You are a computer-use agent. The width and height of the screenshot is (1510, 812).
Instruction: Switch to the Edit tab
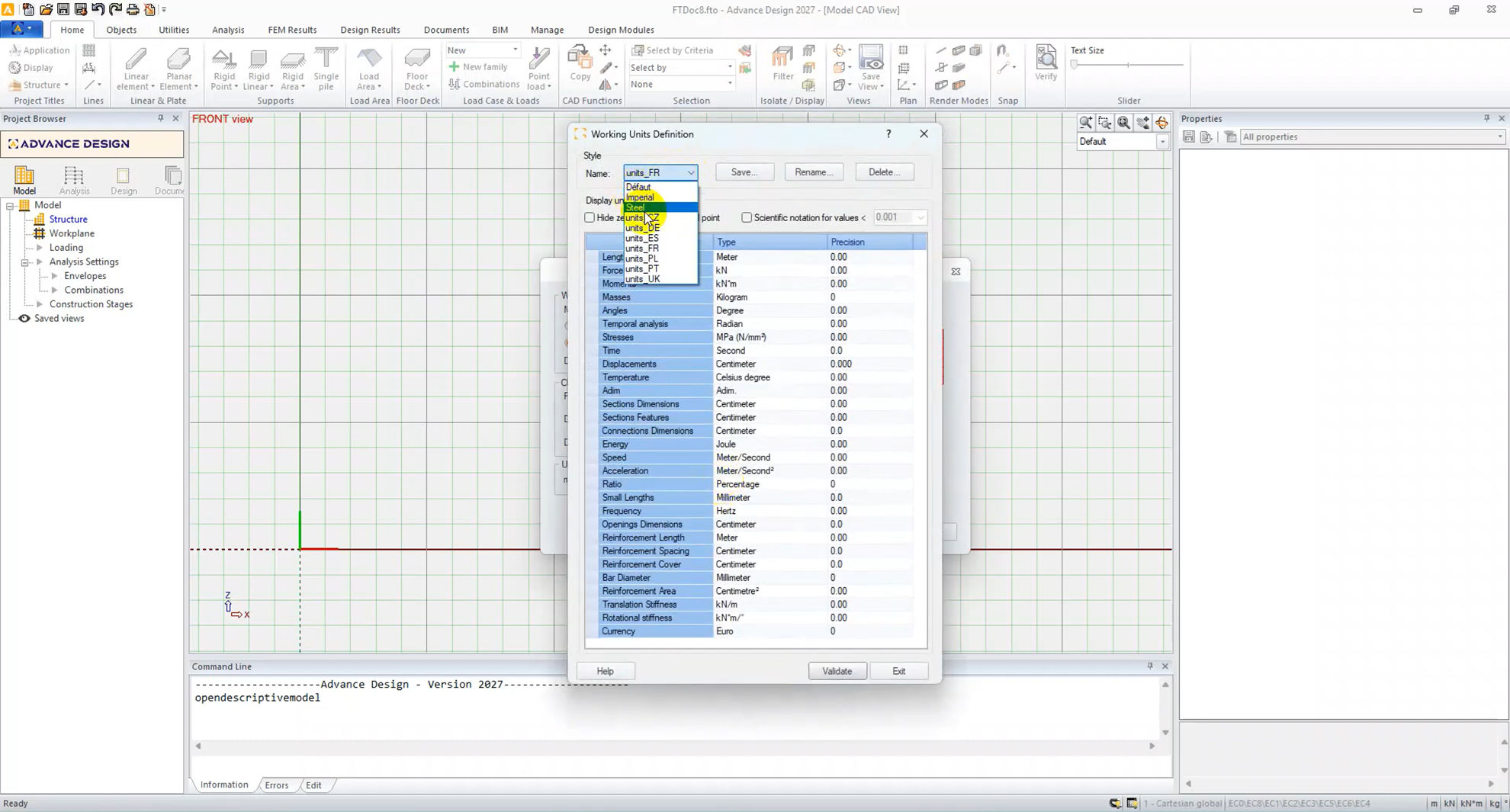(313, 785)
